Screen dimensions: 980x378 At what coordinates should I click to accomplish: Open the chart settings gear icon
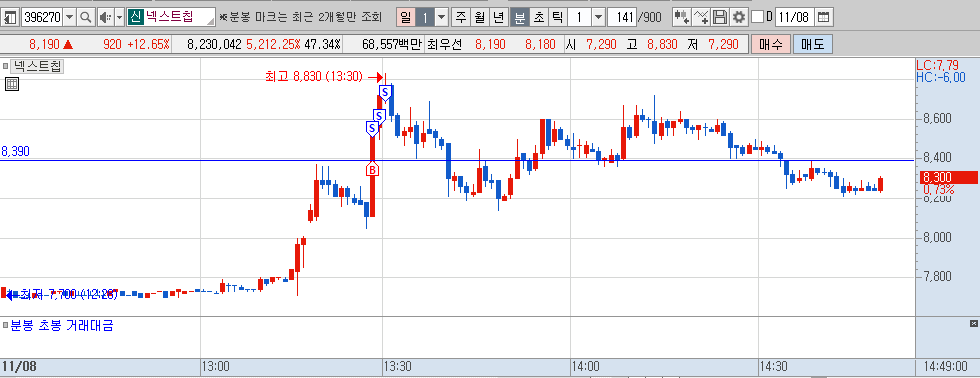[739, 17]
